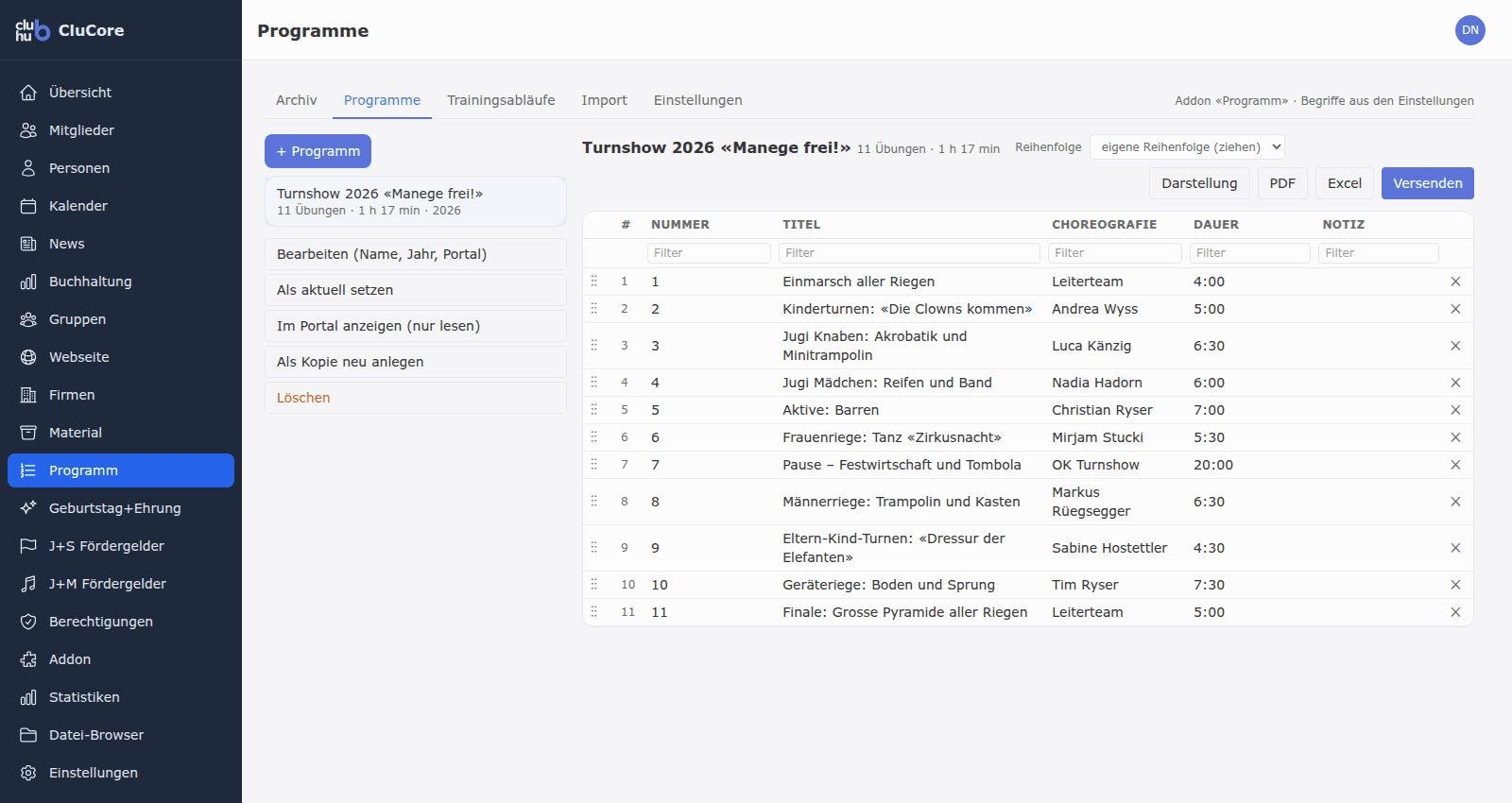Open the DN user avatar
Image resolution: width=1512 pixels, height=803 pixels.
coord(1470,30)
